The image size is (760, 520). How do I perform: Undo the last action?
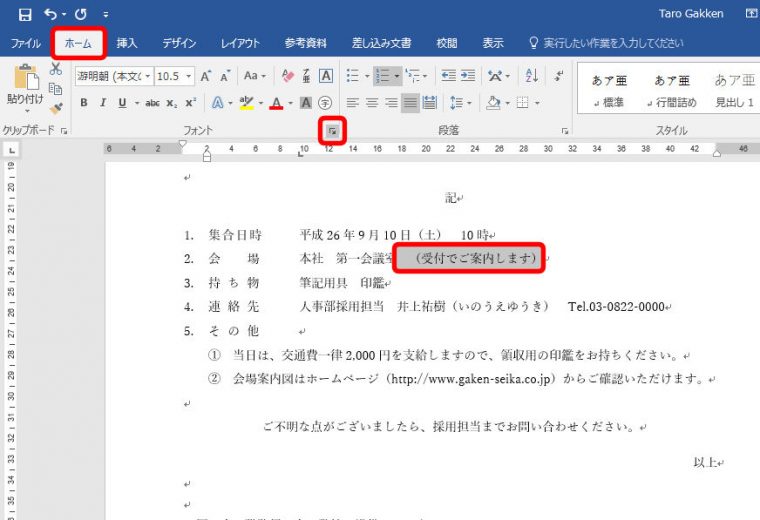pyautogui.click(x=51, y=14)
